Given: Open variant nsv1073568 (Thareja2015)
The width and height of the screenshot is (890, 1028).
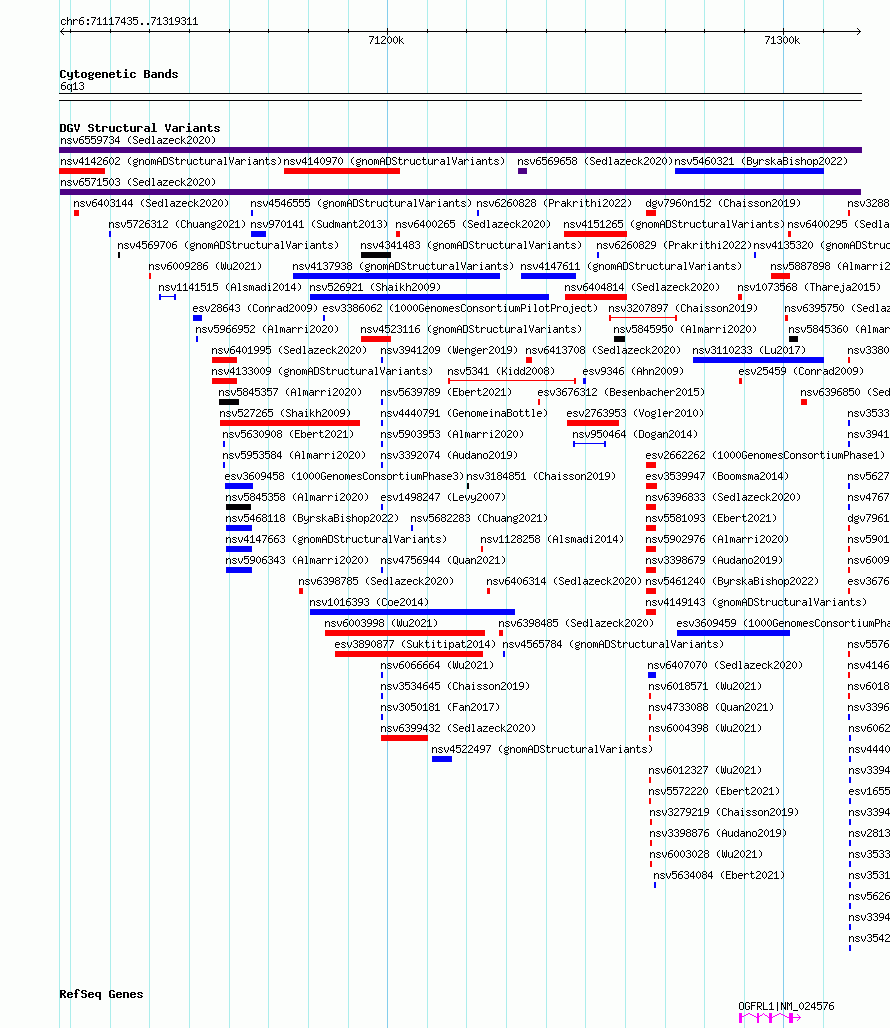Looking at the screenshot, I should [x=809, y=287].
